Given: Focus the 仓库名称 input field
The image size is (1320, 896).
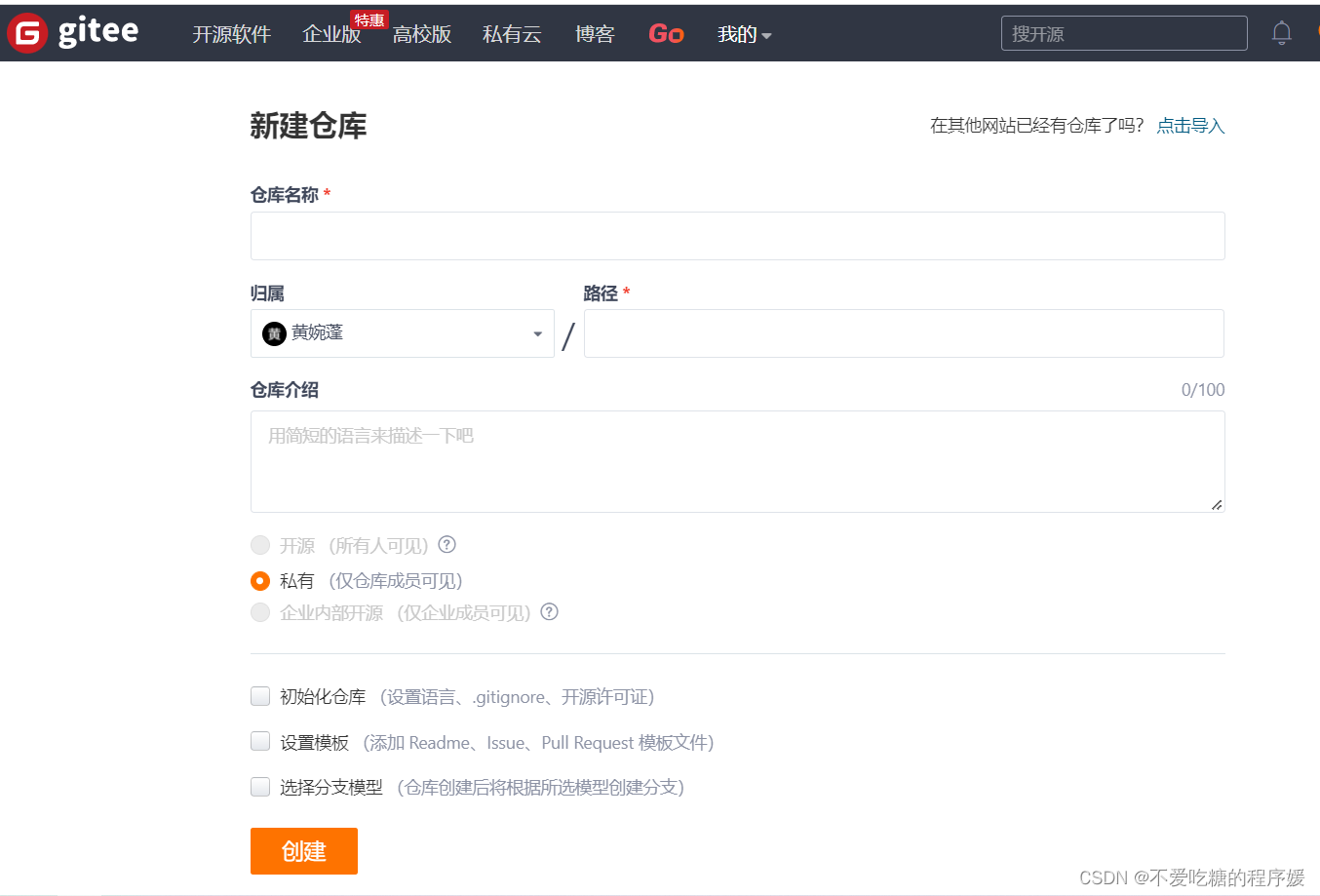Looking at the screenshot, I should pyautogui.click(x=737, y=236).
